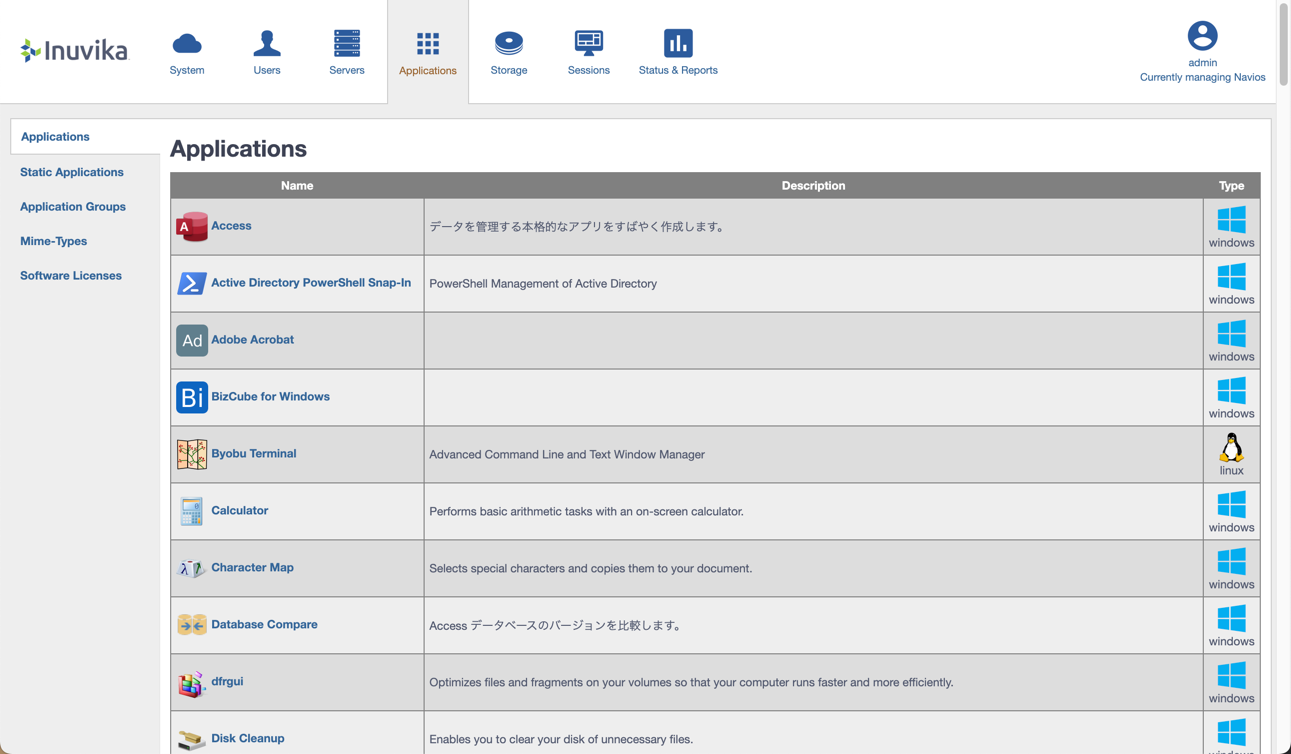
Task: Click the Access application icon
Action: (x=192, y=227)
